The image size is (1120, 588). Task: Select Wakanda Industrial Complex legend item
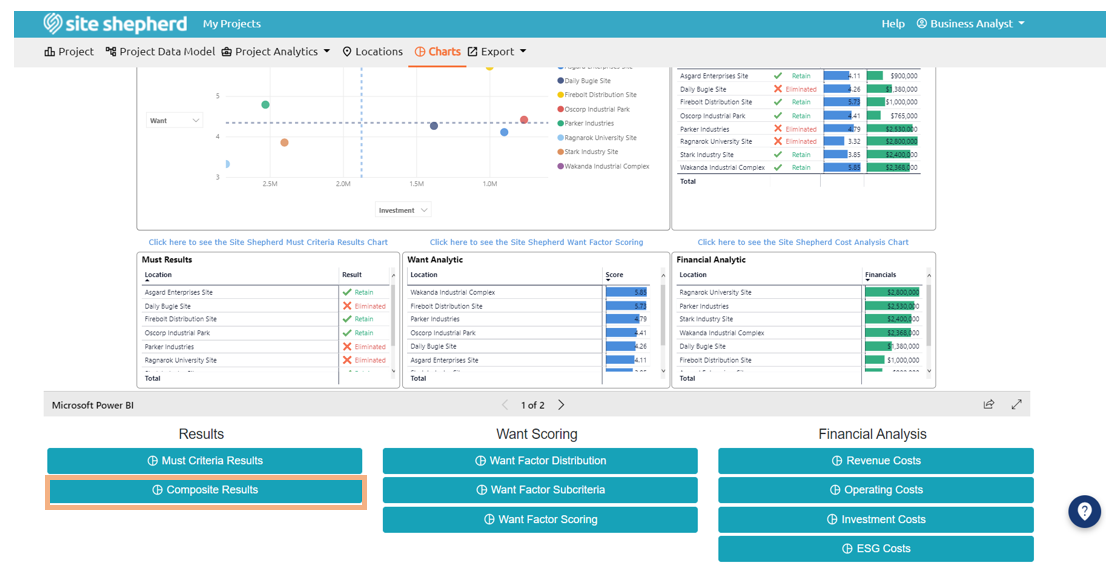tap(604, 166)
